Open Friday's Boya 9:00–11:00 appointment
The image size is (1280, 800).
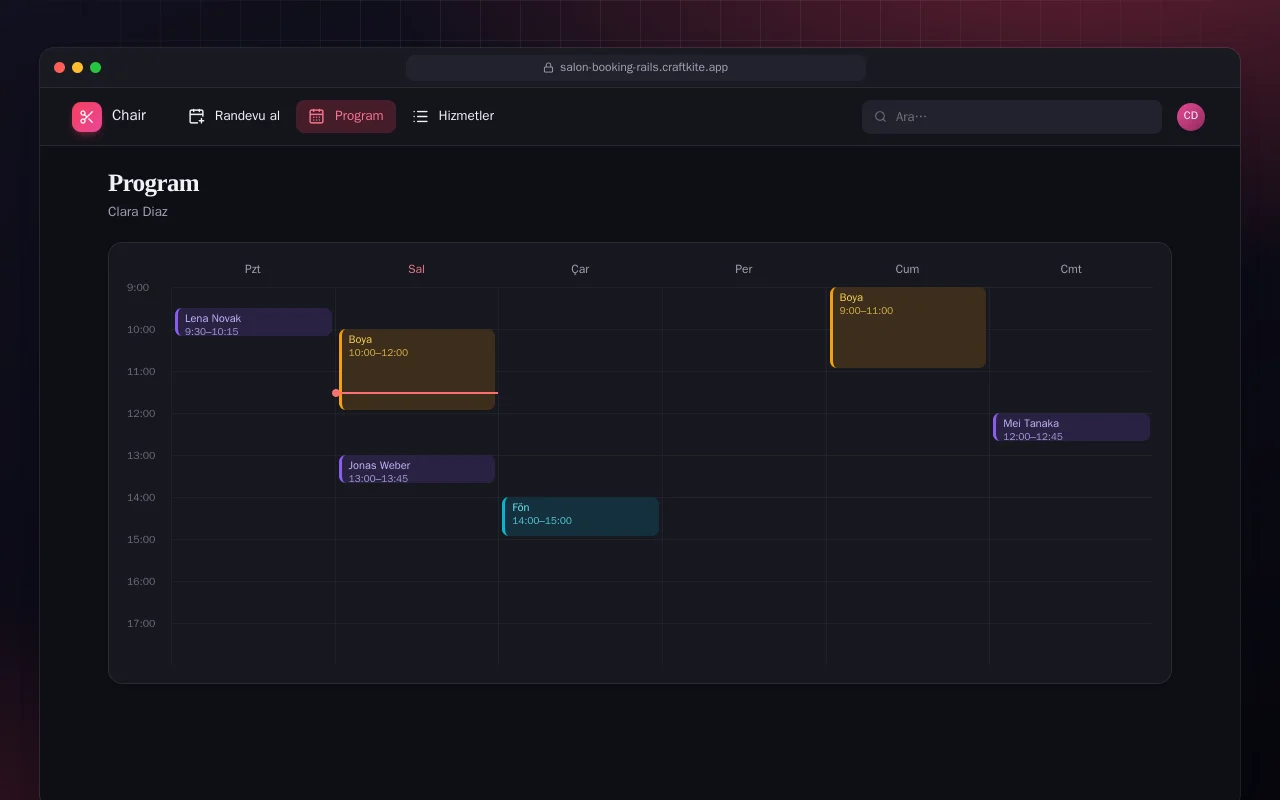[x=908, y=327]
